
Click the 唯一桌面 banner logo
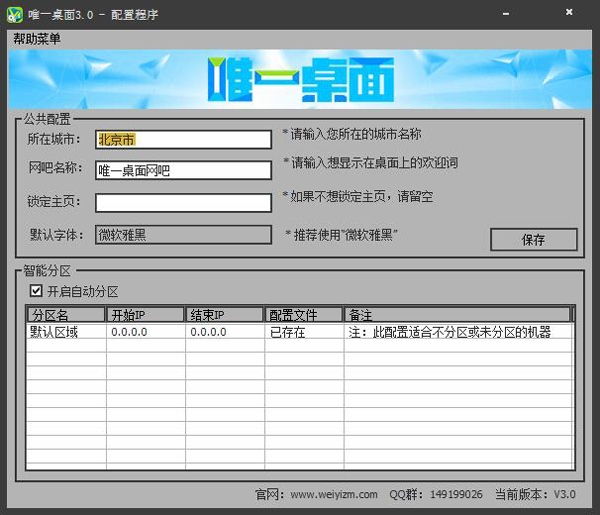(301, 80)
